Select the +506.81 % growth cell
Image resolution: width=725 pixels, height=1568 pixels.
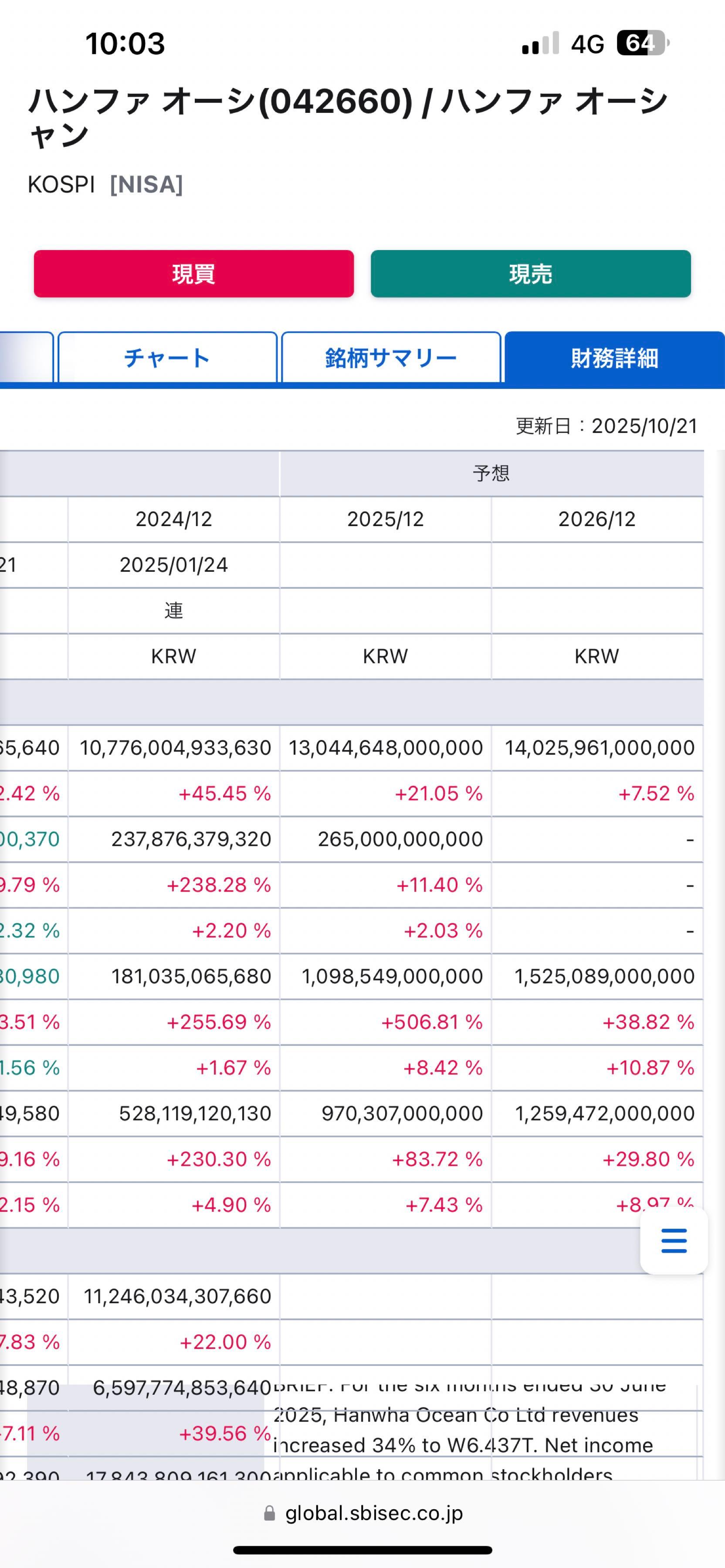coord(431,1022)
